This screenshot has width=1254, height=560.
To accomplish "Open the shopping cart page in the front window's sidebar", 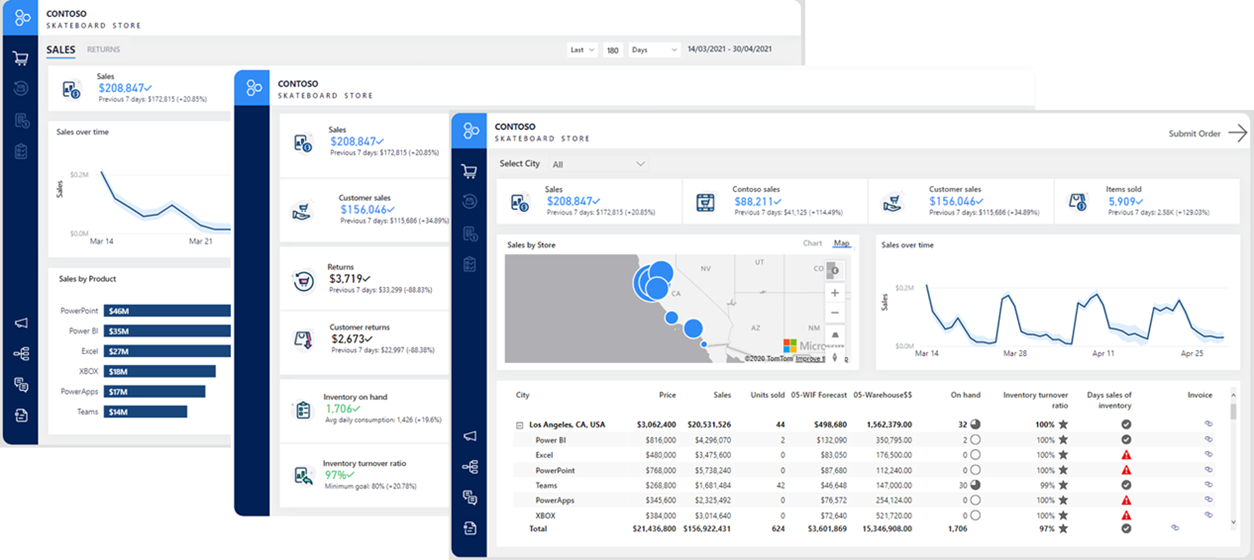I will [x=469, y=171].
